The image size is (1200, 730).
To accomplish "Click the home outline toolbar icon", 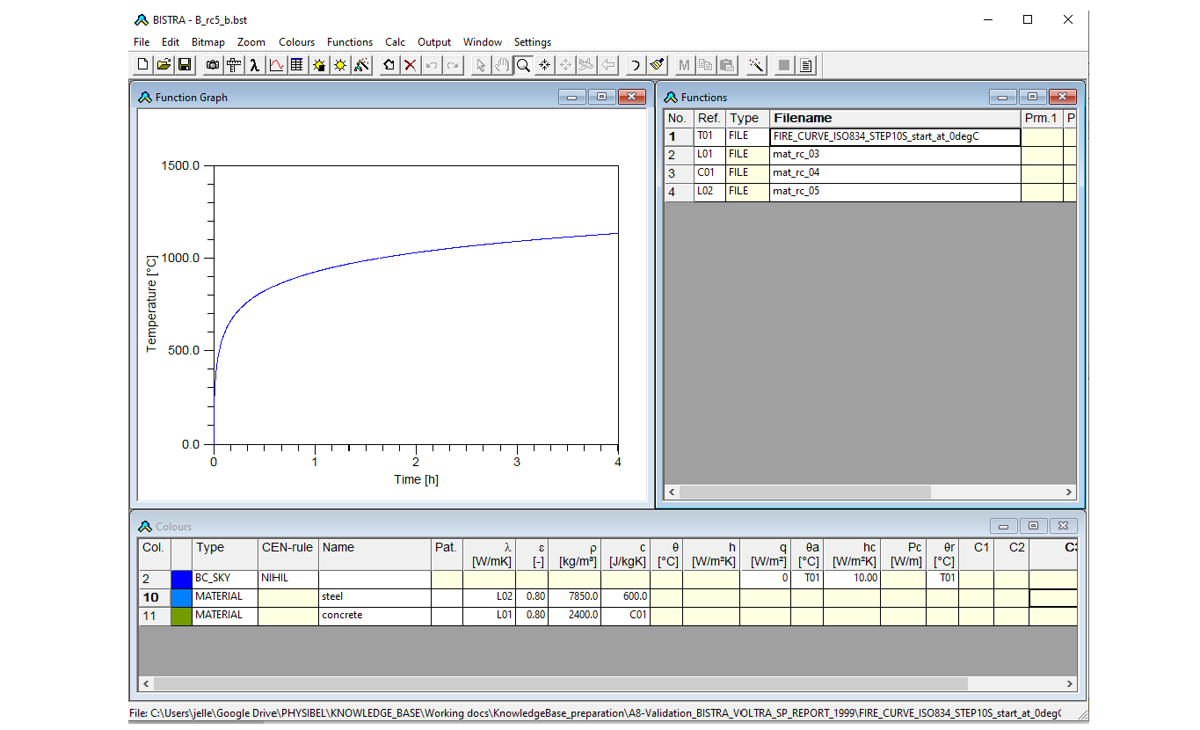I will [389, 65].
